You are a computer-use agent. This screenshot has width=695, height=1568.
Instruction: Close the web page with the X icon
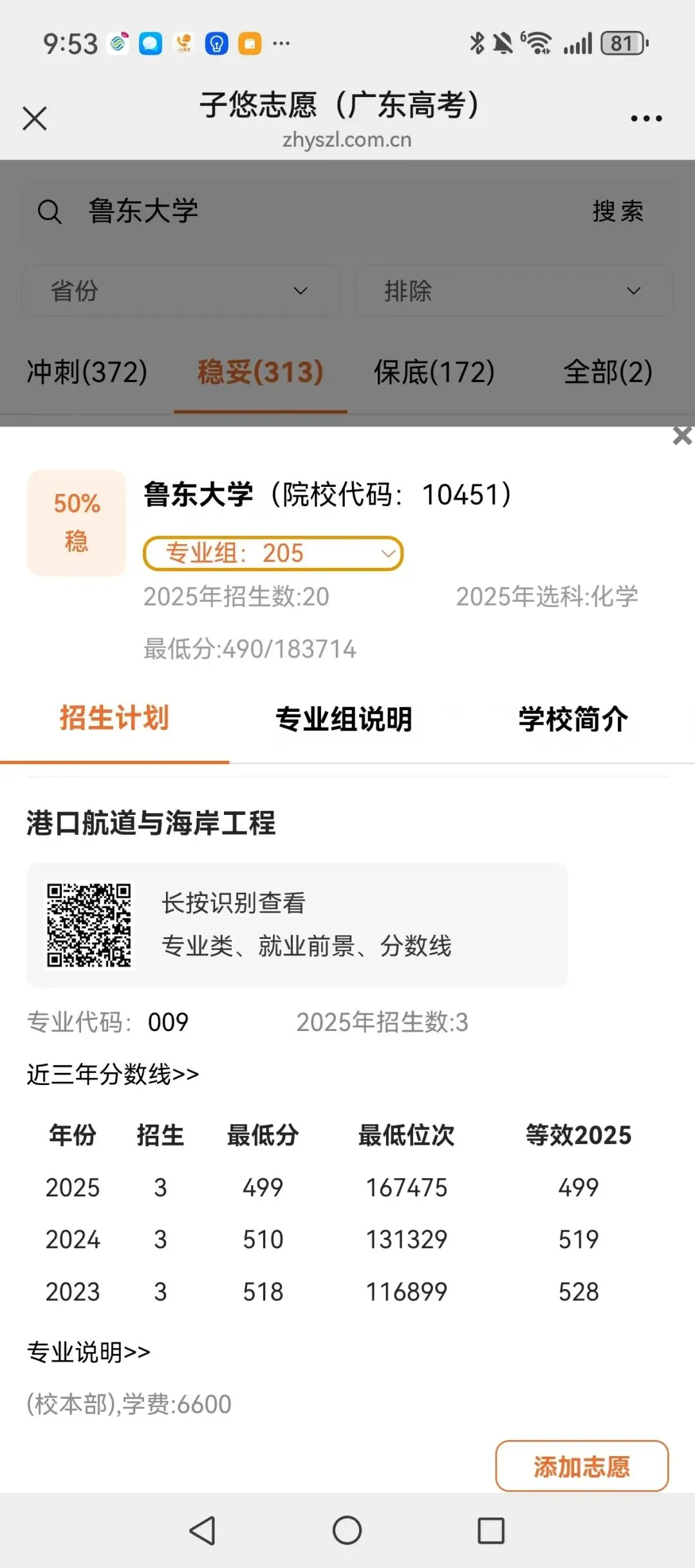[35, 118]
